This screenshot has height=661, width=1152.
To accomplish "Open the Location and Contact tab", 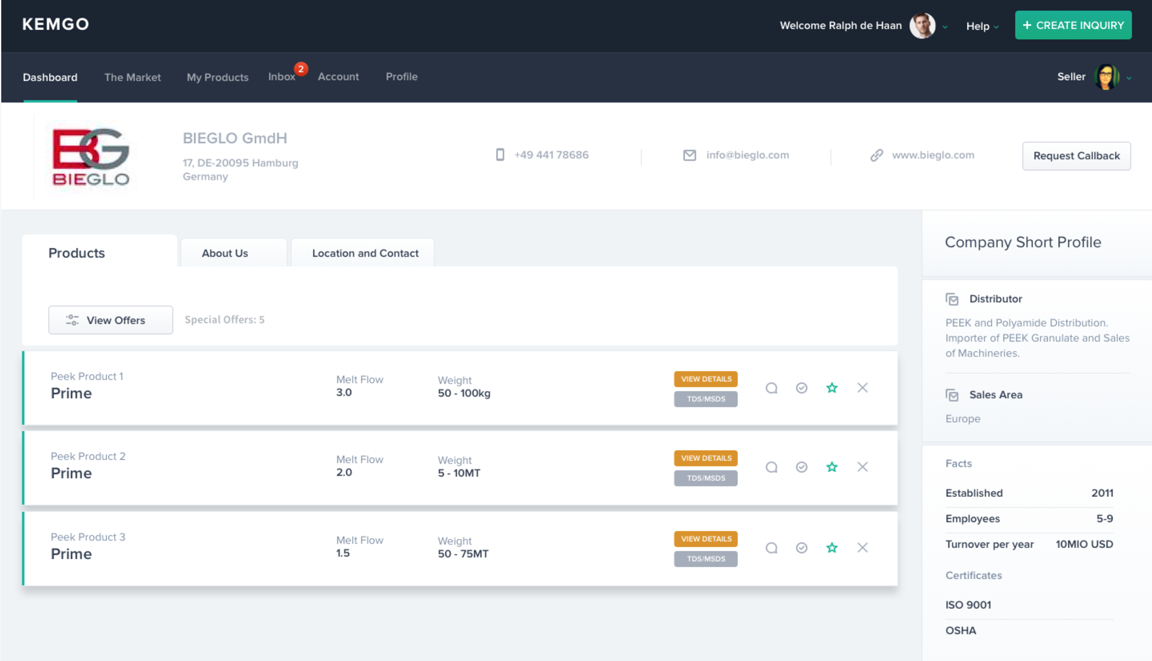I will click(362, 253).
